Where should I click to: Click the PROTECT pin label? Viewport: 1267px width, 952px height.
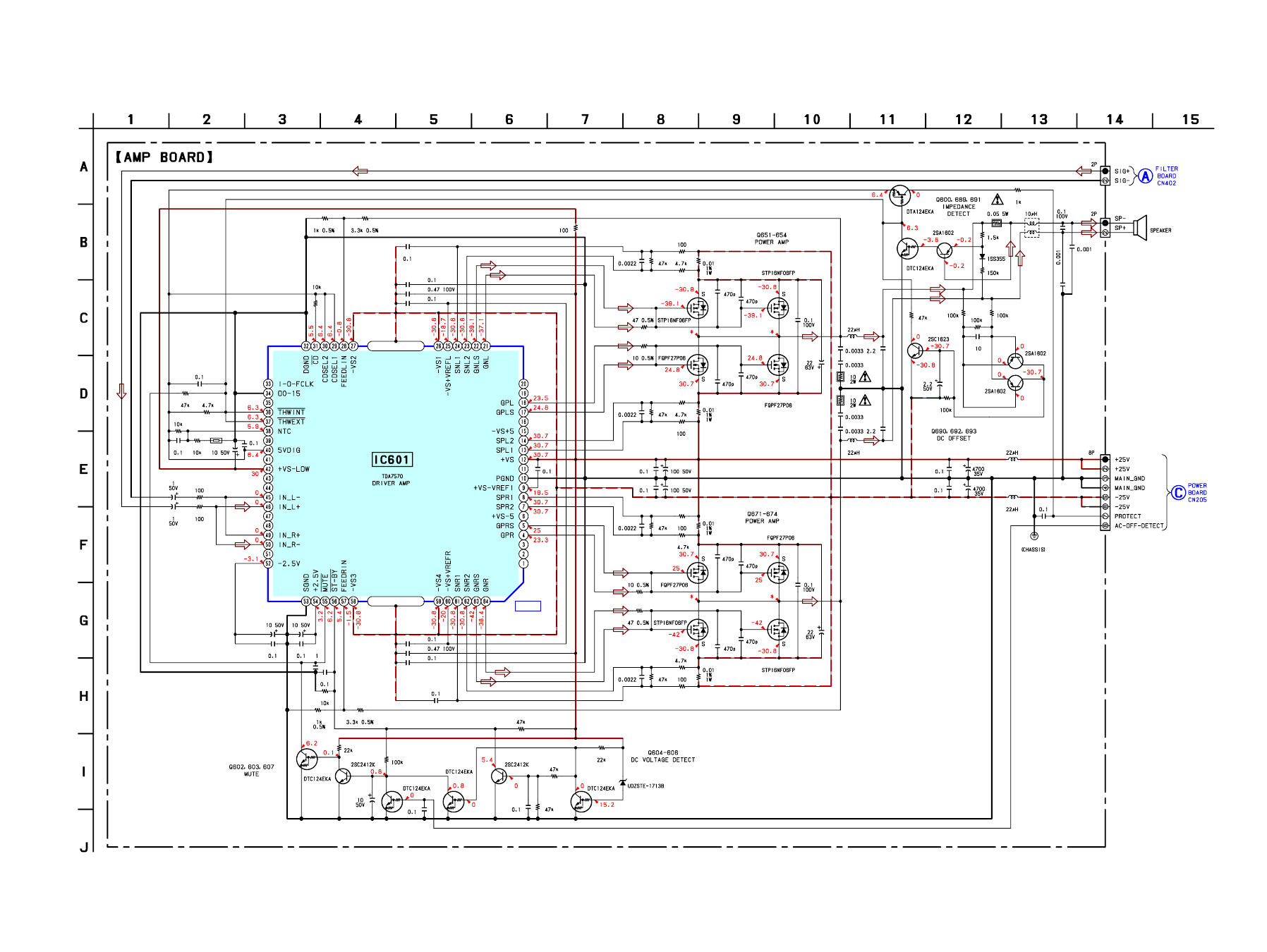pyautogui.click(x=1127, y=516)
